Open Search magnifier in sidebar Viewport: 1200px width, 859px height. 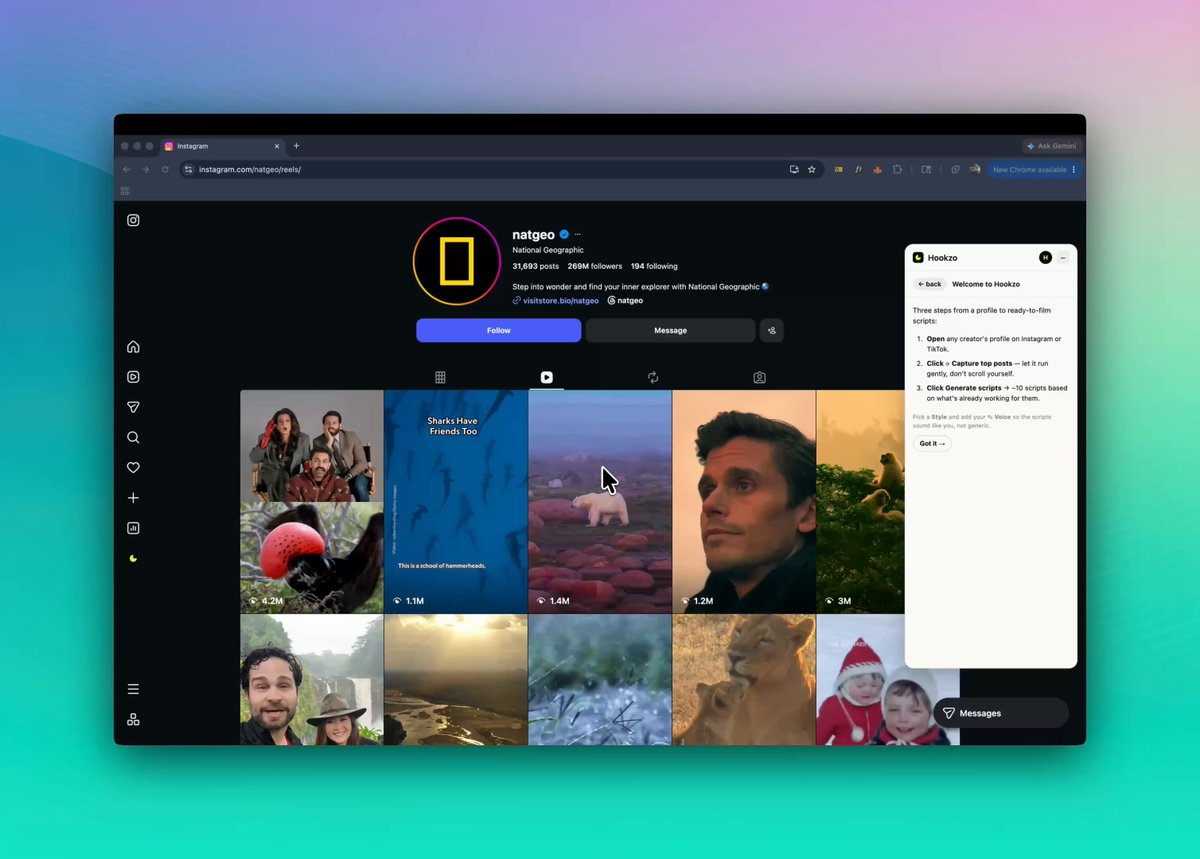click(x=133, y=437)
